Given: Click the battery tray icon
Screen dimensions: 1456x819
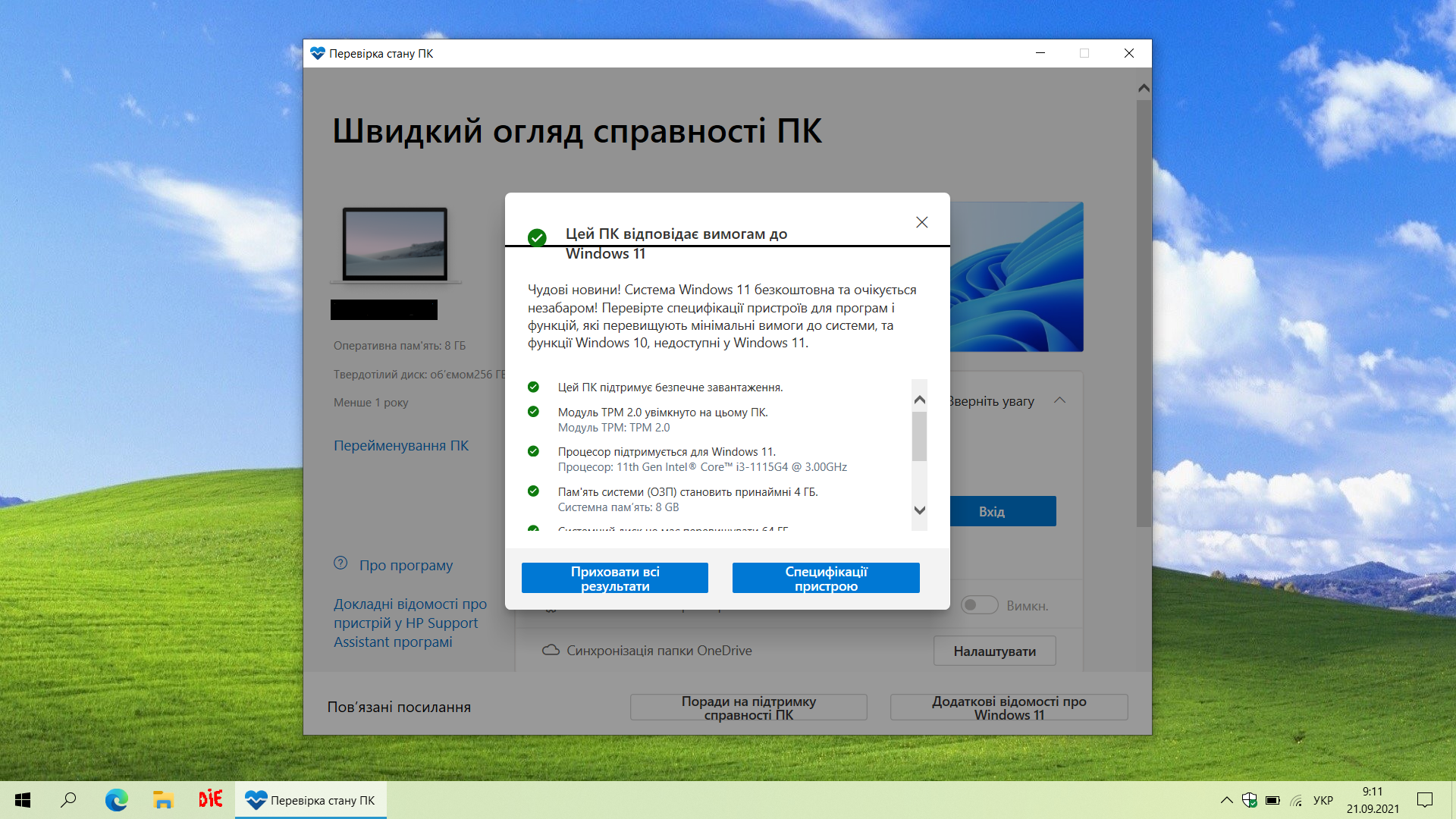Looking at the screenshot, I should (x=1273, y=800).
